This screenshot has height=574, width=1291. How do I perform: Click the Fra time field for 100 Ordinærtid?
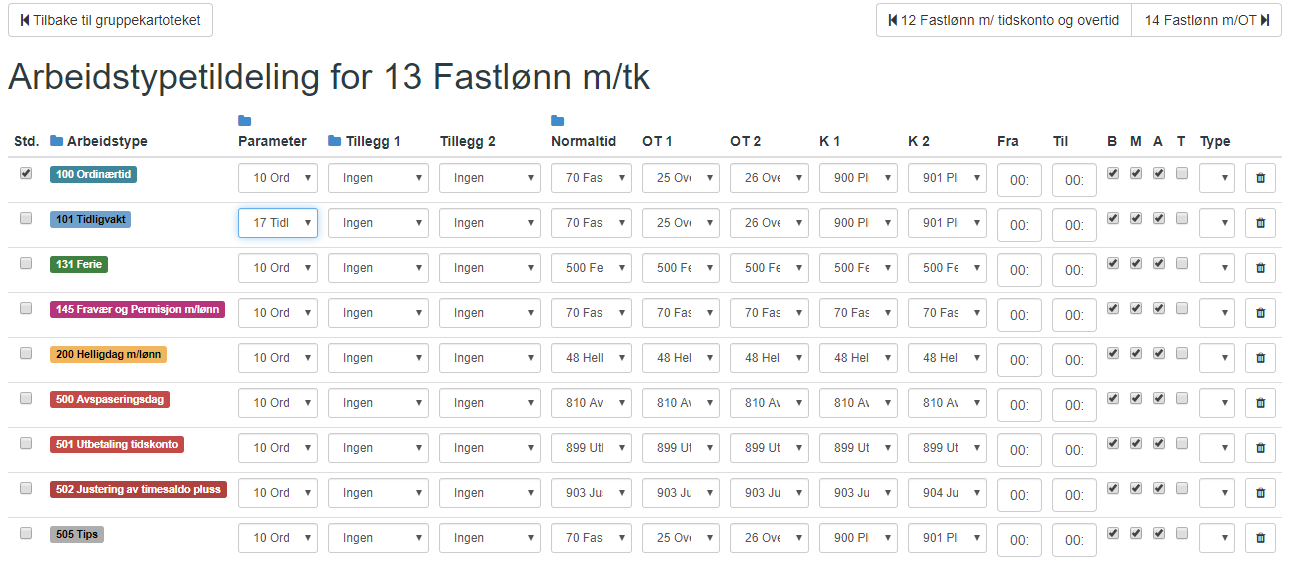(x=1019, y=180)
